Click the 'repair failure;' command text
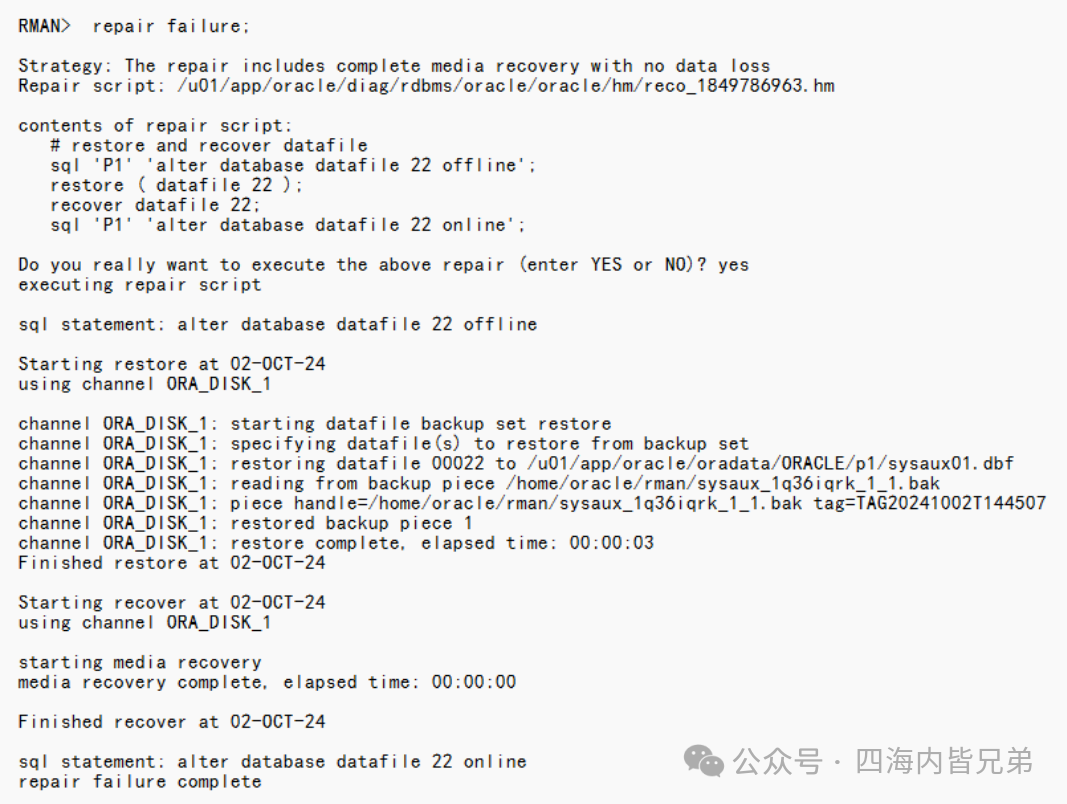The height and width of the screenshot is (804, 1067). click(171, 27)
